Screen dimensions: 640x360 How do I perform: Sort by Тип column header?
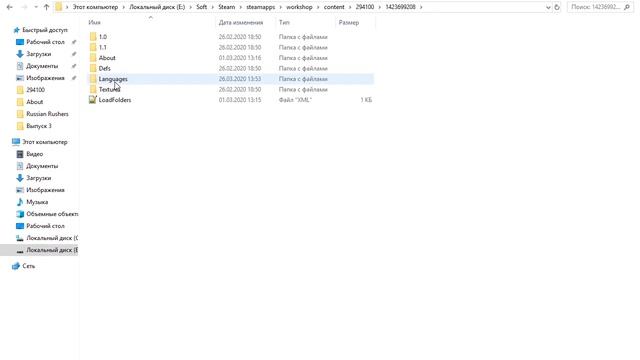[284, 23]
